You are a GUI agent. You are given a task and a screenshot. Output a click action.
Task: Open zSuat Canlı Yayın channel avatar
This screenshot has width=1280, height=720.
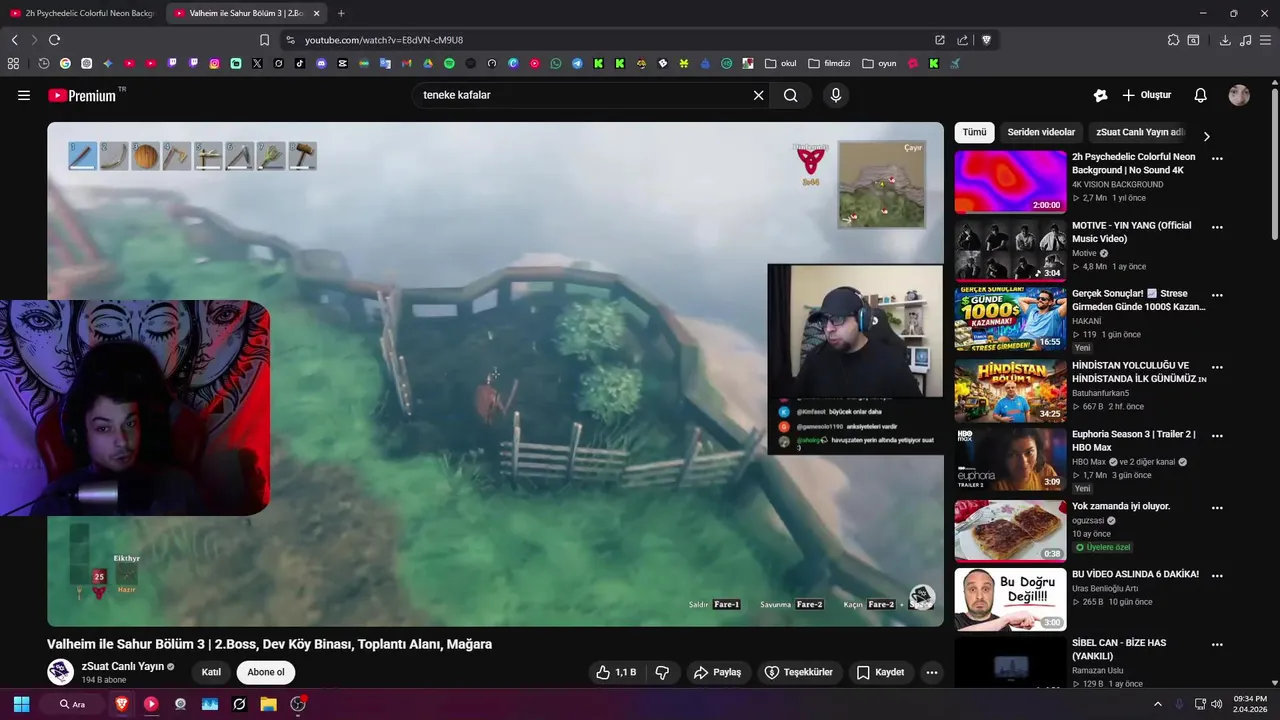pyautogui.click(x=60, y=672)
